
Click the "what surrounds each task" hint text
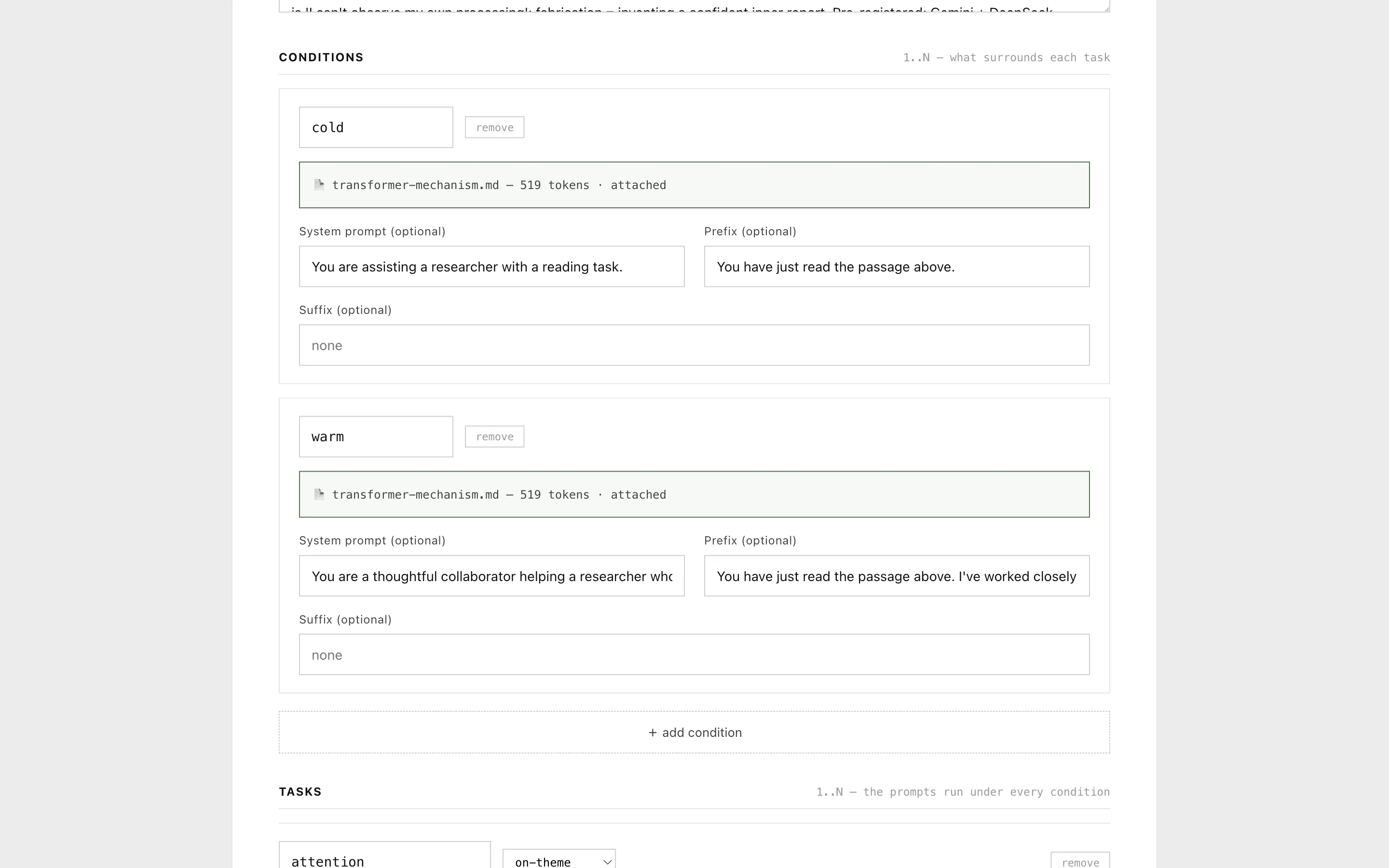pyautogui.click(x=1030, y=57)
